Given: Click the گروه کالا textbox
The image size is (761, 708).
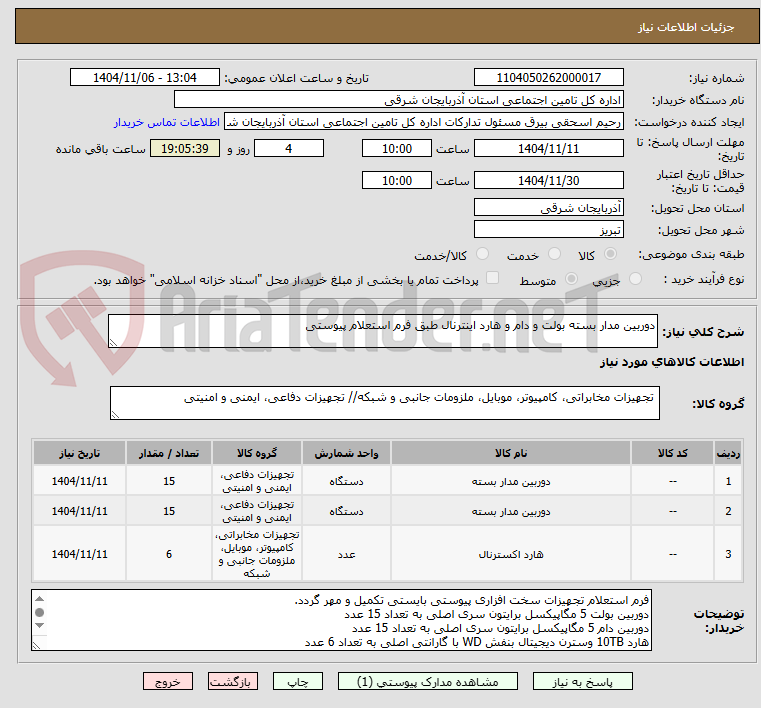Looking at the screenshot, I should point(384,403).
